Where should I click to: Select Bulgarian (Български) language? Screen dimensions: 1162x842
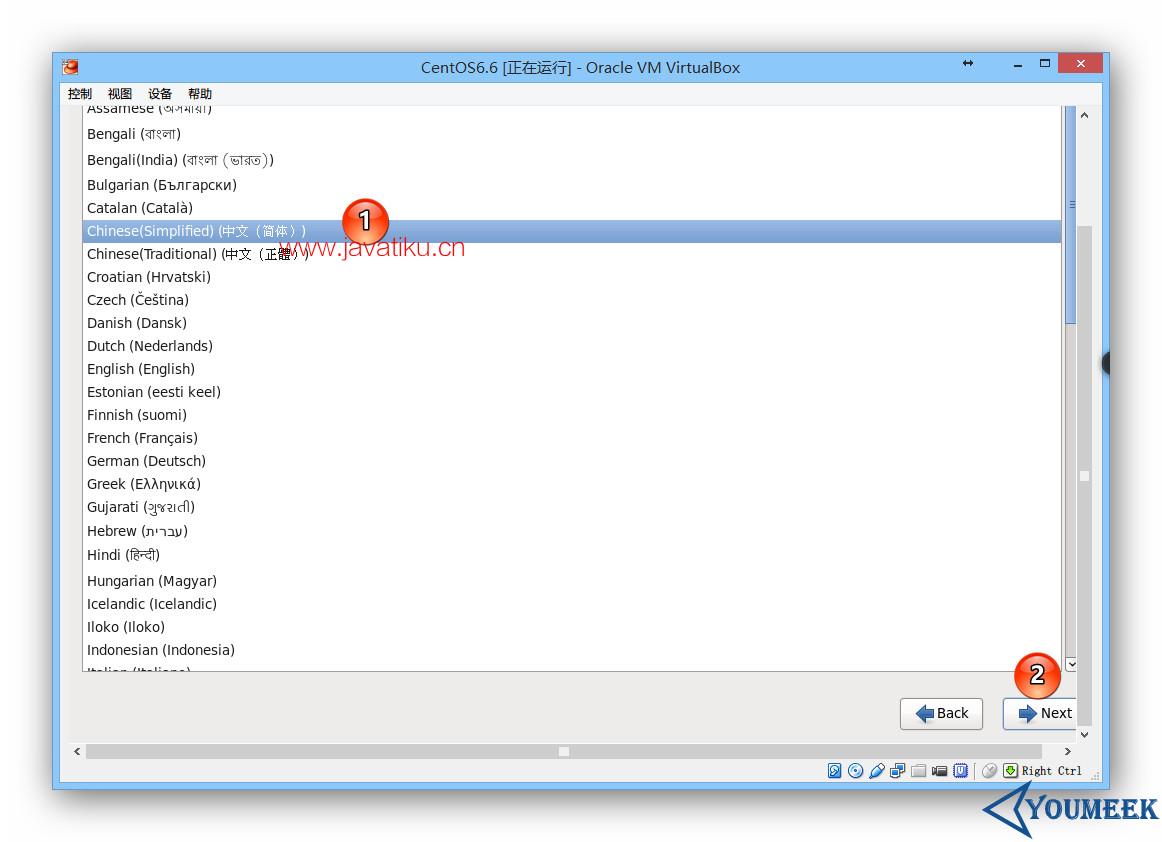[571, 185]
